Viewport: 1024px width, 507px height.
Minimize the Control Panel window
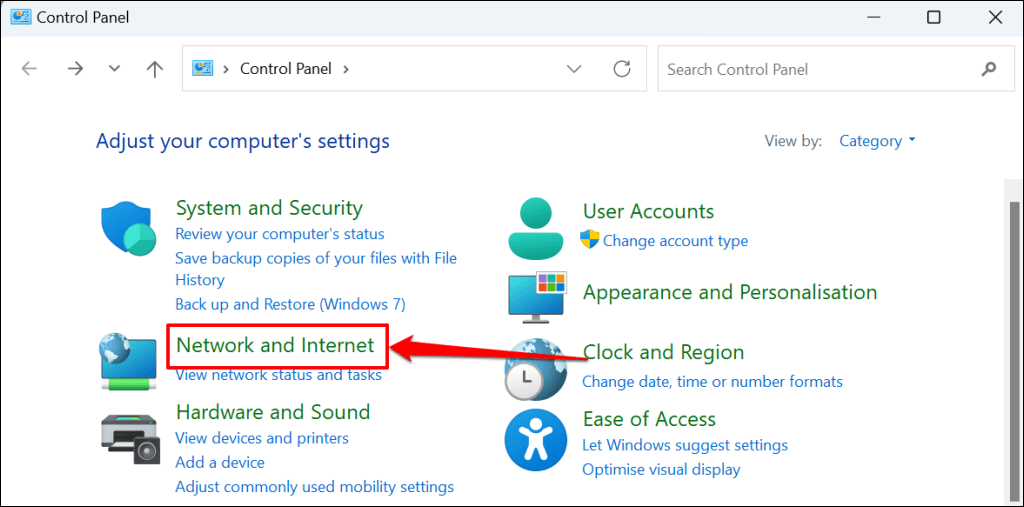[872, 18]
